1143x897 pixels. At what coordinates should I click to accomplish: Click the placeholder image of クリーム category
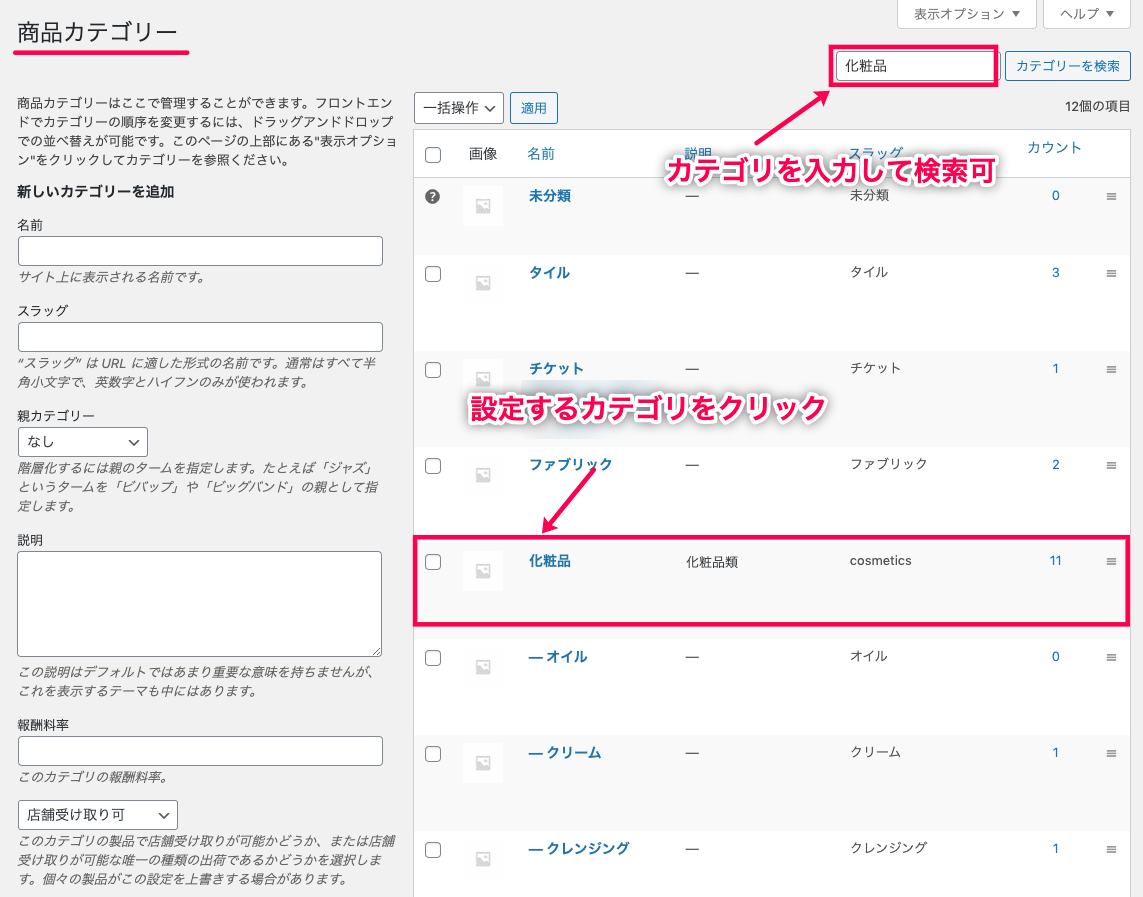click(x=483, y=763)
